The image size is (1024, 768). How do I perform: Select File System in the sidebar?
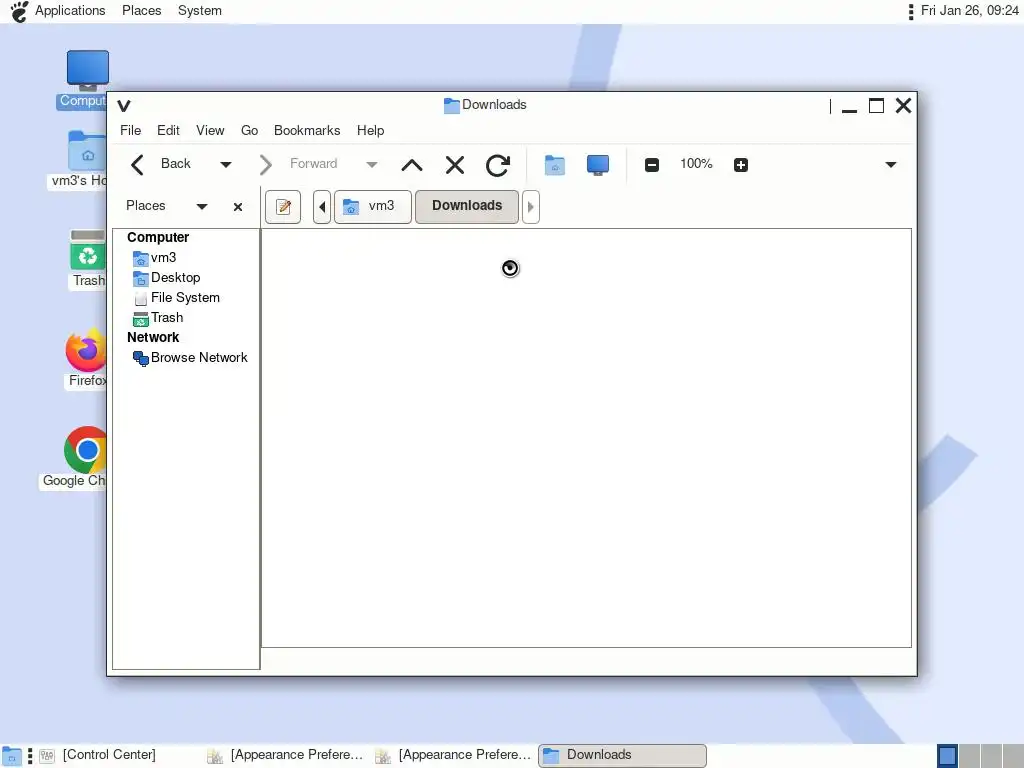[x=176, y=298]
